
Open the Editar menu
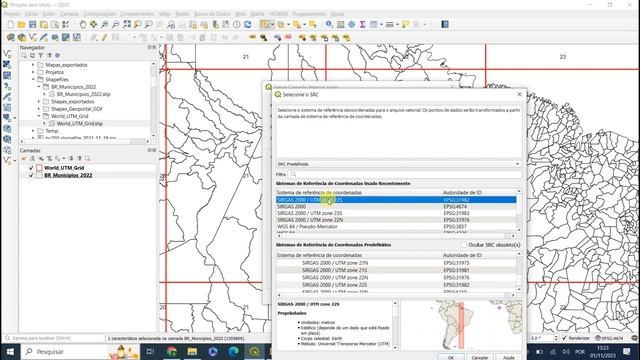click(31, 14)
